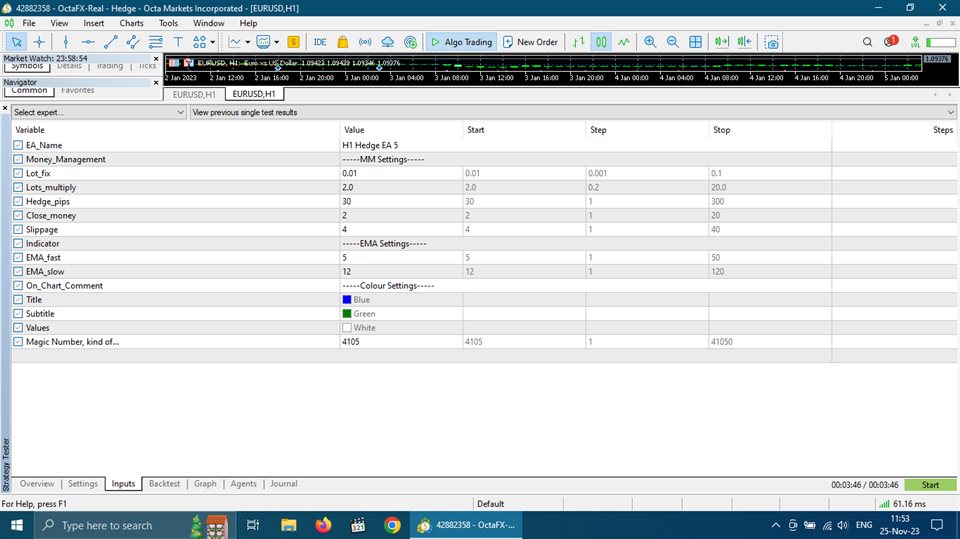Screen dimensions: 960x539
Task: Toggle the EMA_fast checkbox
Action: pyautogui.click(x=18, y=258)
